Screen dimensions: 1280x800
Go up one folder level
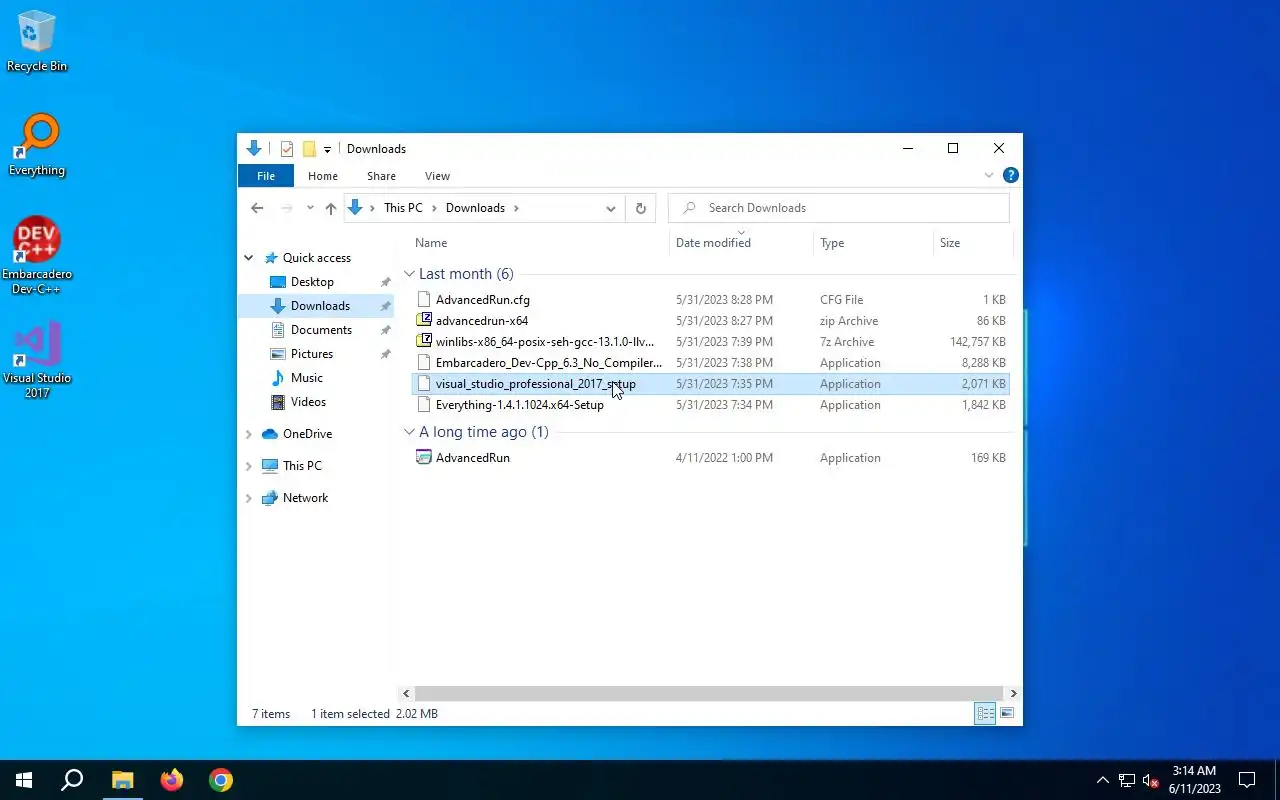point(331,208)
